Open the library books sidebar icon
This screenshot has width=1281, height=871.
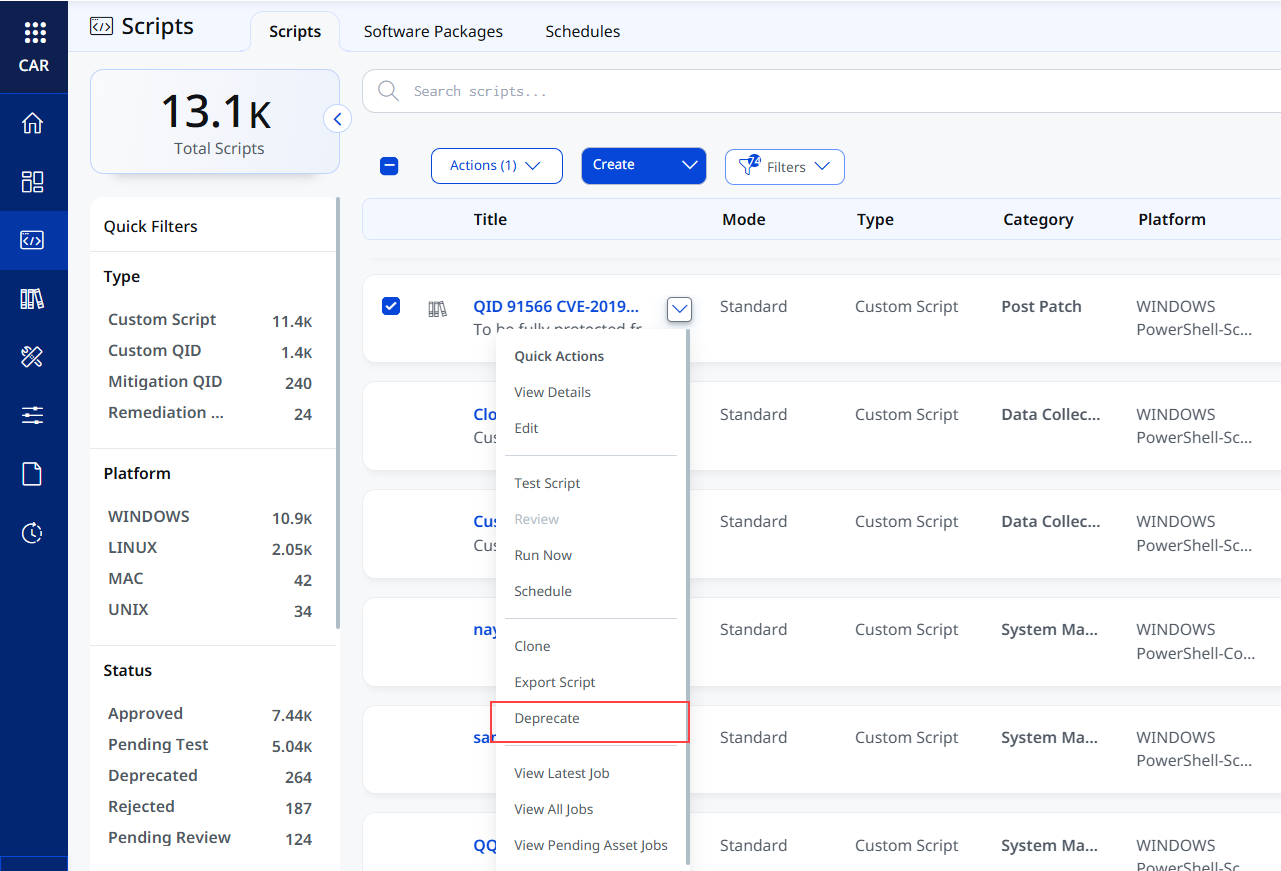pyautogui.click(x=33, y=298)
